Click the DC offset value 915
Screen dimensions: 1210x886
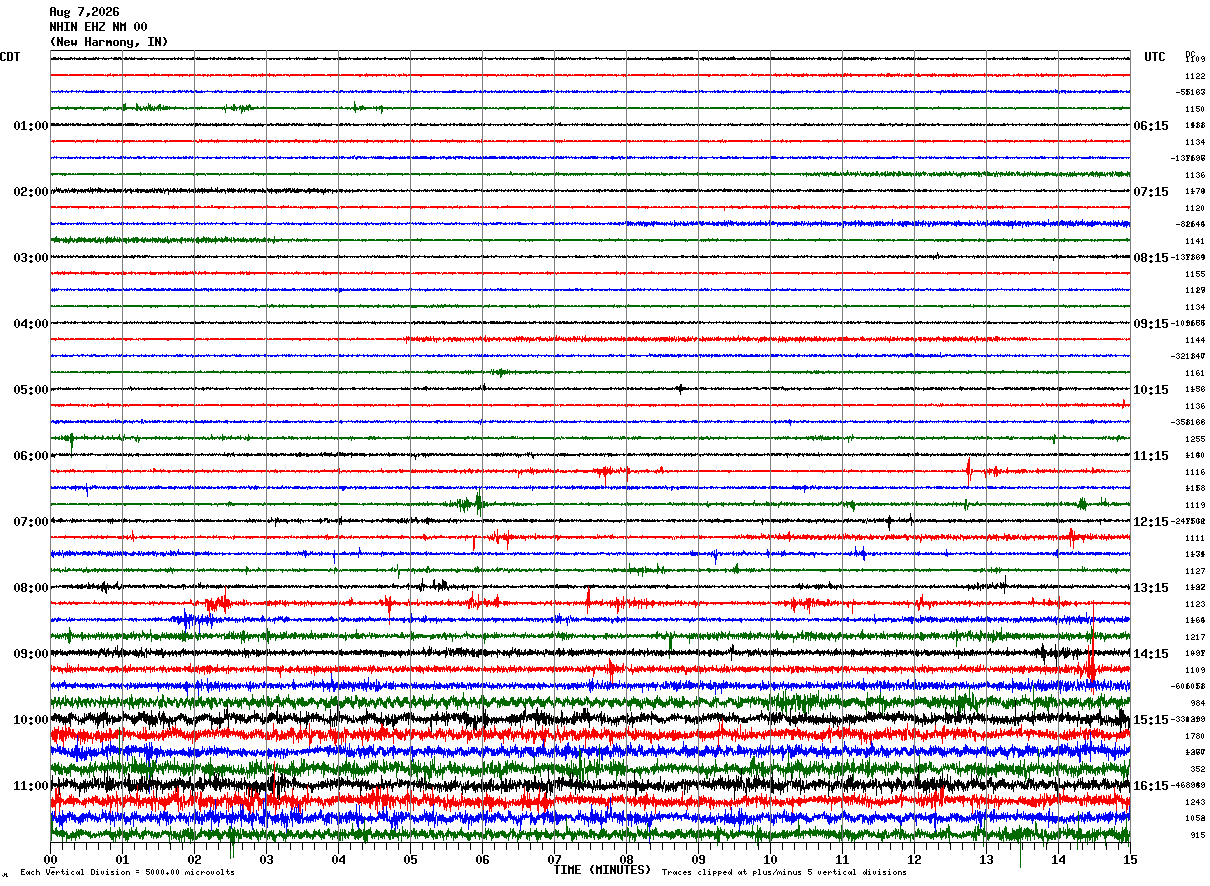(1197, 835)
